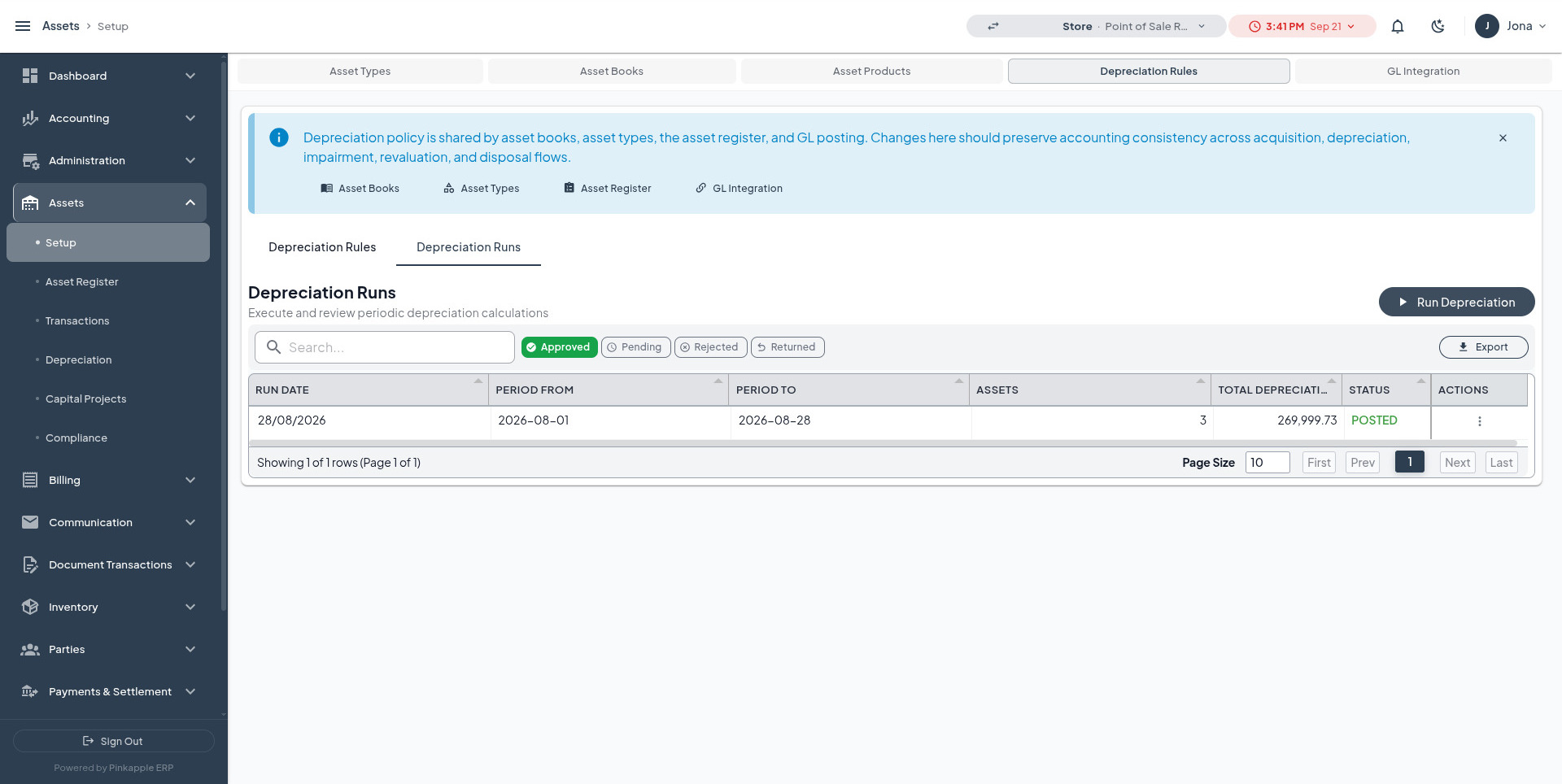Expand the Dashboard menu chevron
1562x784 pixels.
190,76
